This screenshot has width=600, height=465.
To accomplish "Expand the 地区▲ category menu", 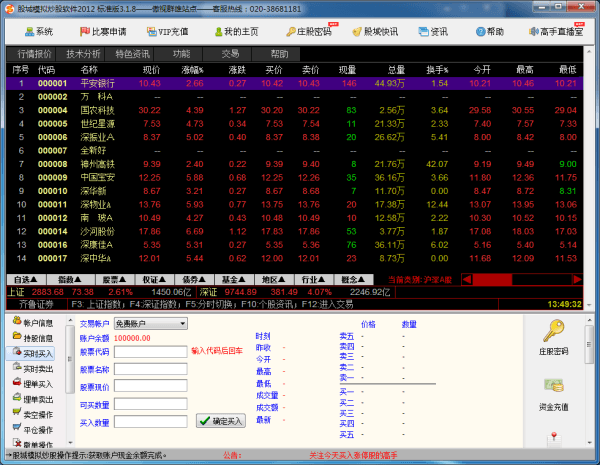I will click(x=274, y=280).
